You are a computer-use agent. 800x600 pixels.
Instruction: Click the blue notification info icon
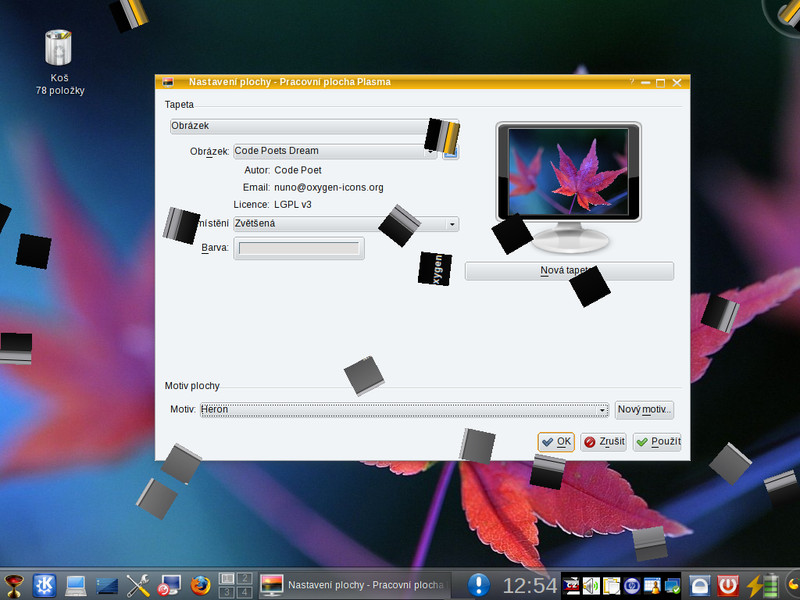click(x=479, y=584)
